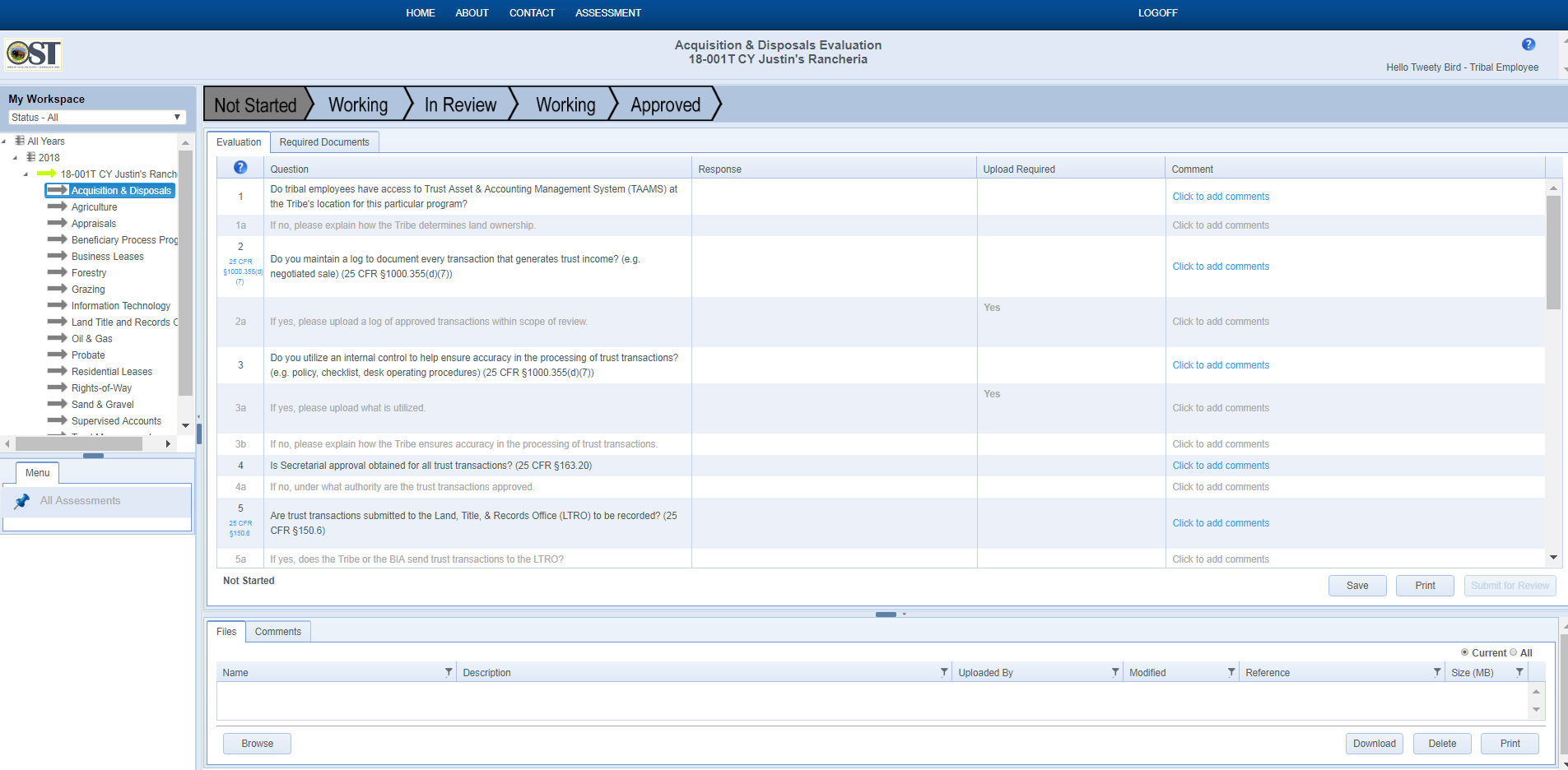The height and width of the screenshot is (770, 1568).
Task: Click pin icon beside All Assessments
Action: point(22,501)
